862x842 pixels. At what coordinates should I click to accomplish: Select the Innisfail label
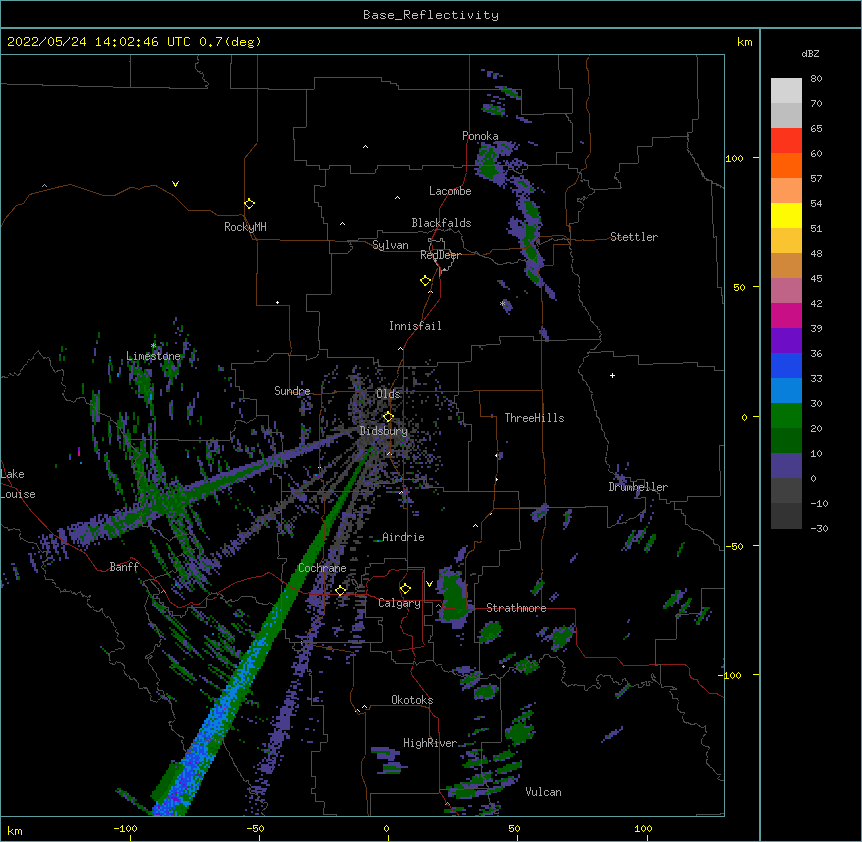(x=415, y=326)
